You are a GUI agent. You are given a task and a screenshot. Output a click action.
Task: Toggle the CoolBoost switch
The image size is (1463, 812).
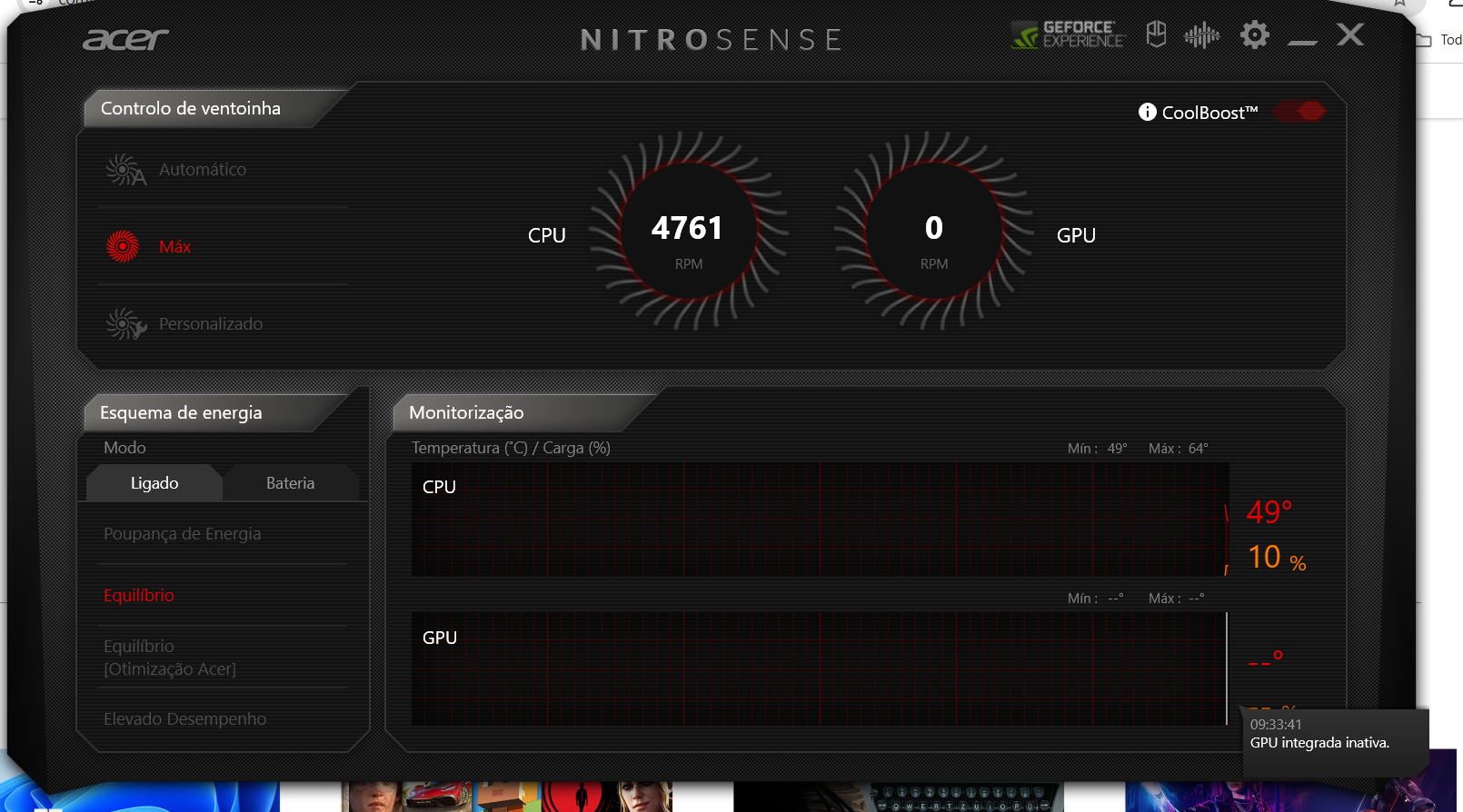point(1299,111)
